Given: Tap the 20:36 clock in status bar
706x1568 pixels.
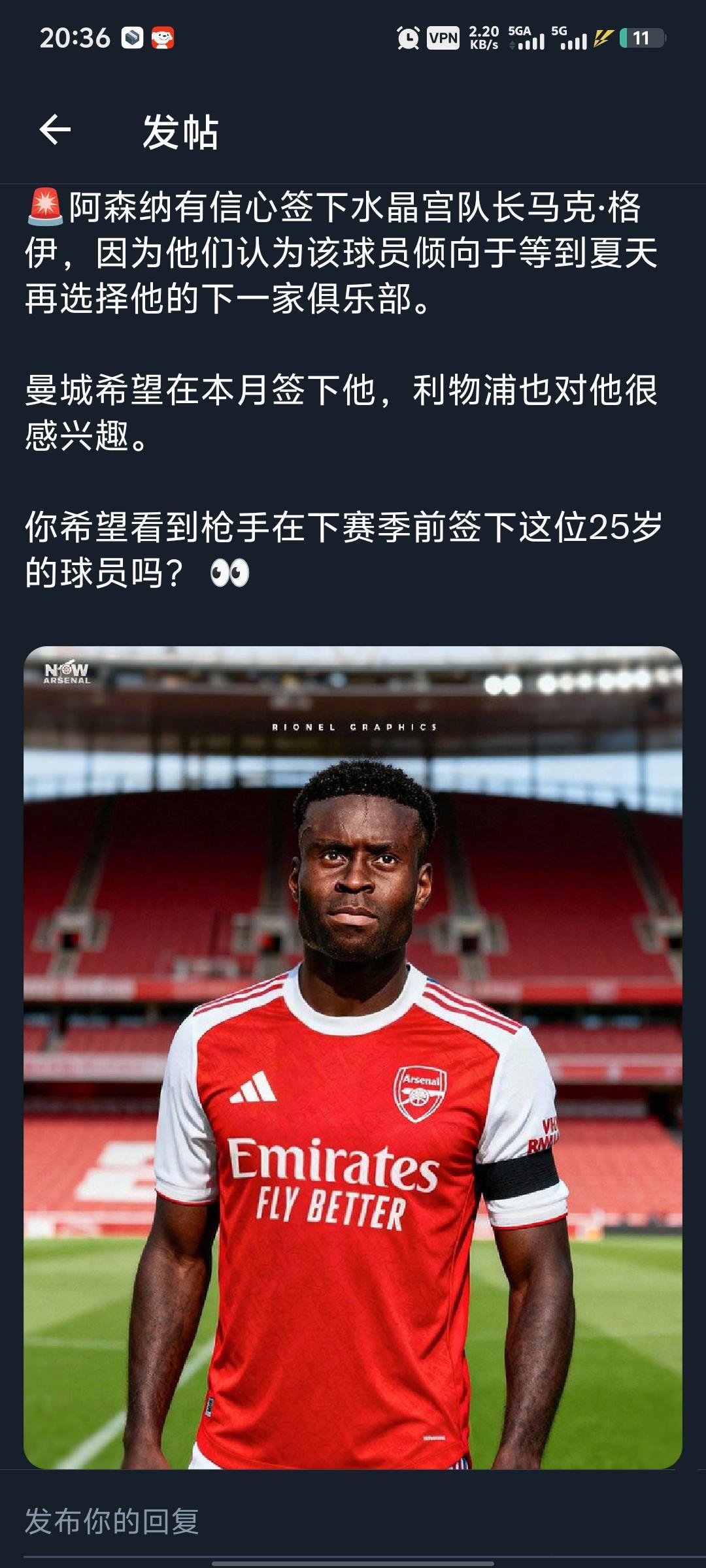Looking at the screenshot, I should [x=75, y=38].
